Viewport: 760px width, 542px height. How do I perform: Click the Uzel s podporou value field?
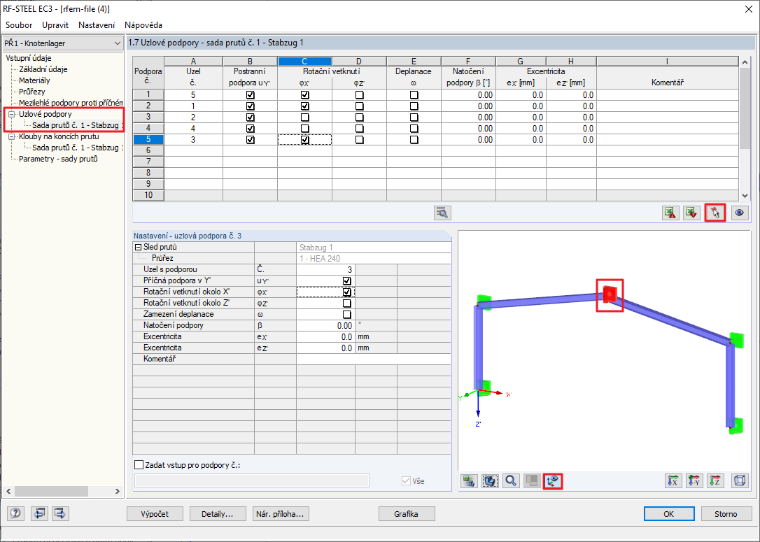click(326, 270)
